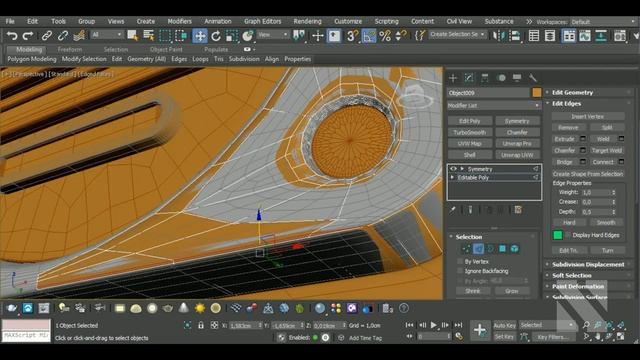Open the Modifiers menu

click(179, 21)
